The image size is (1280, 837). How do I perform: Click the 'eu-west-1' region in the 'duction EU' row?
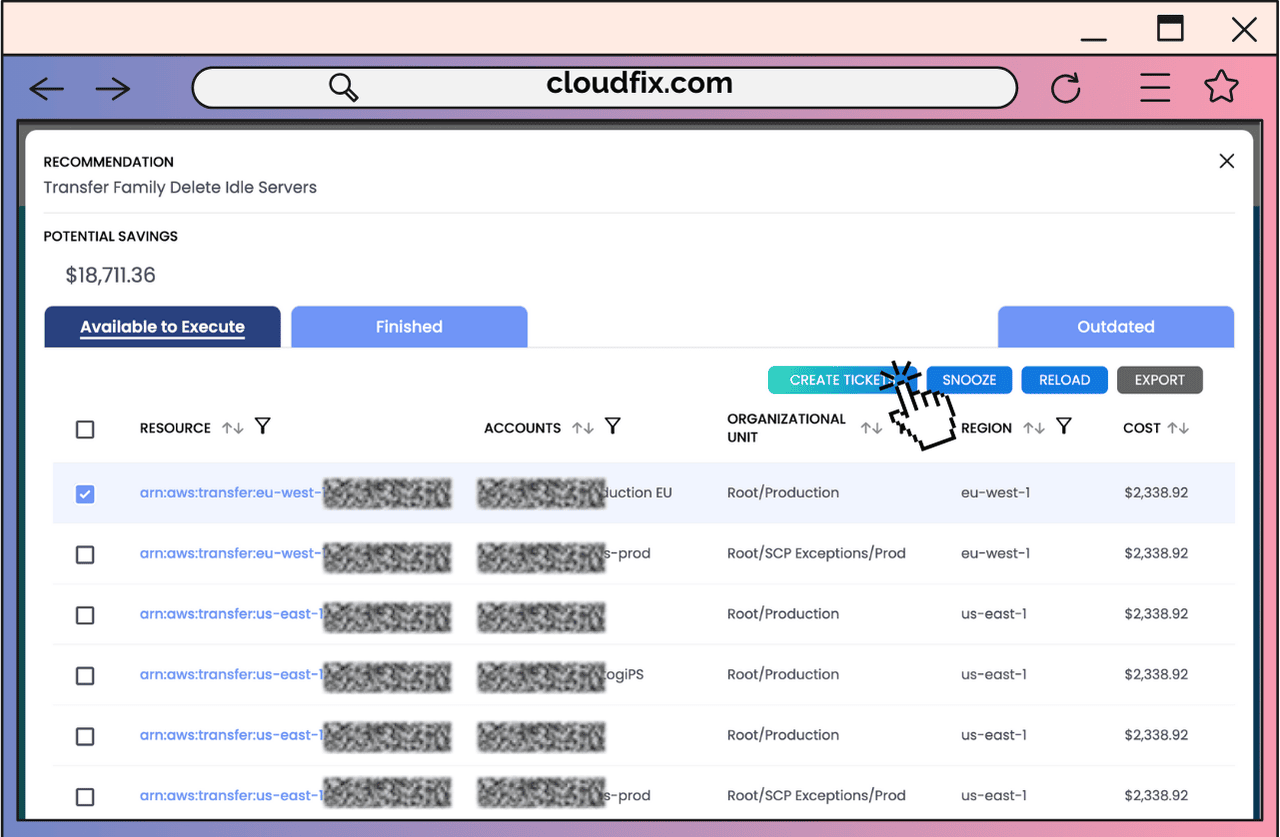[x=996, y=493]
